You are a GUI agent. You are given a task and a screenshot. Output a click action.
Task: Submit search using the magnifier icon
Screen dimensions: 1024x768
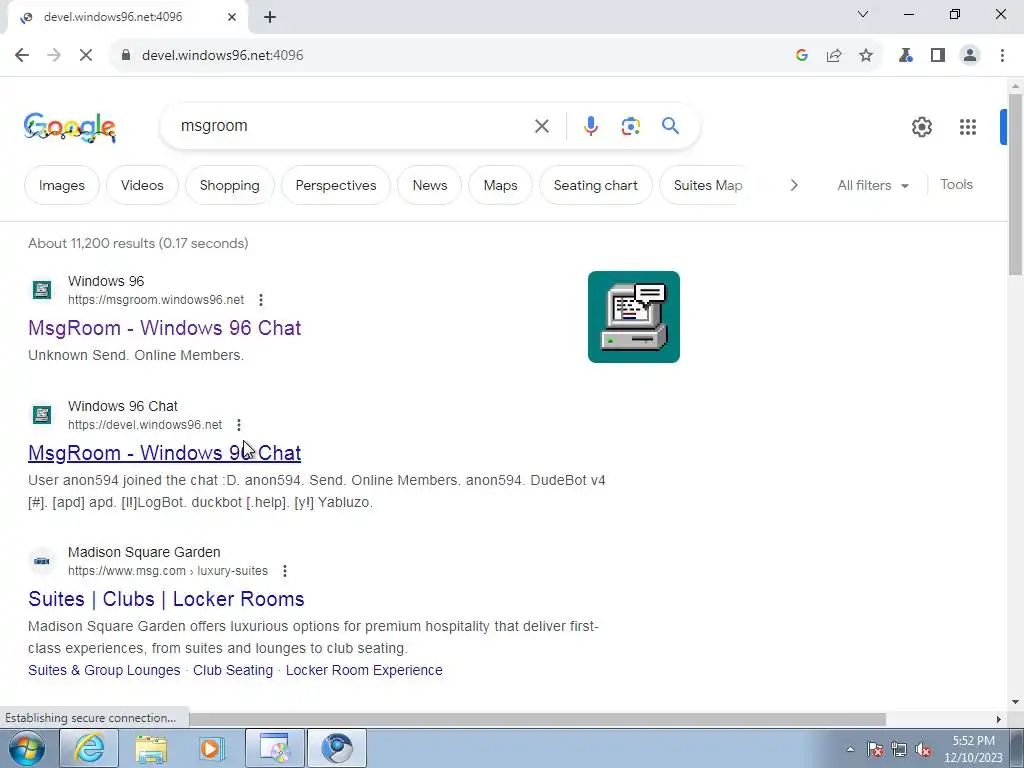670,125
